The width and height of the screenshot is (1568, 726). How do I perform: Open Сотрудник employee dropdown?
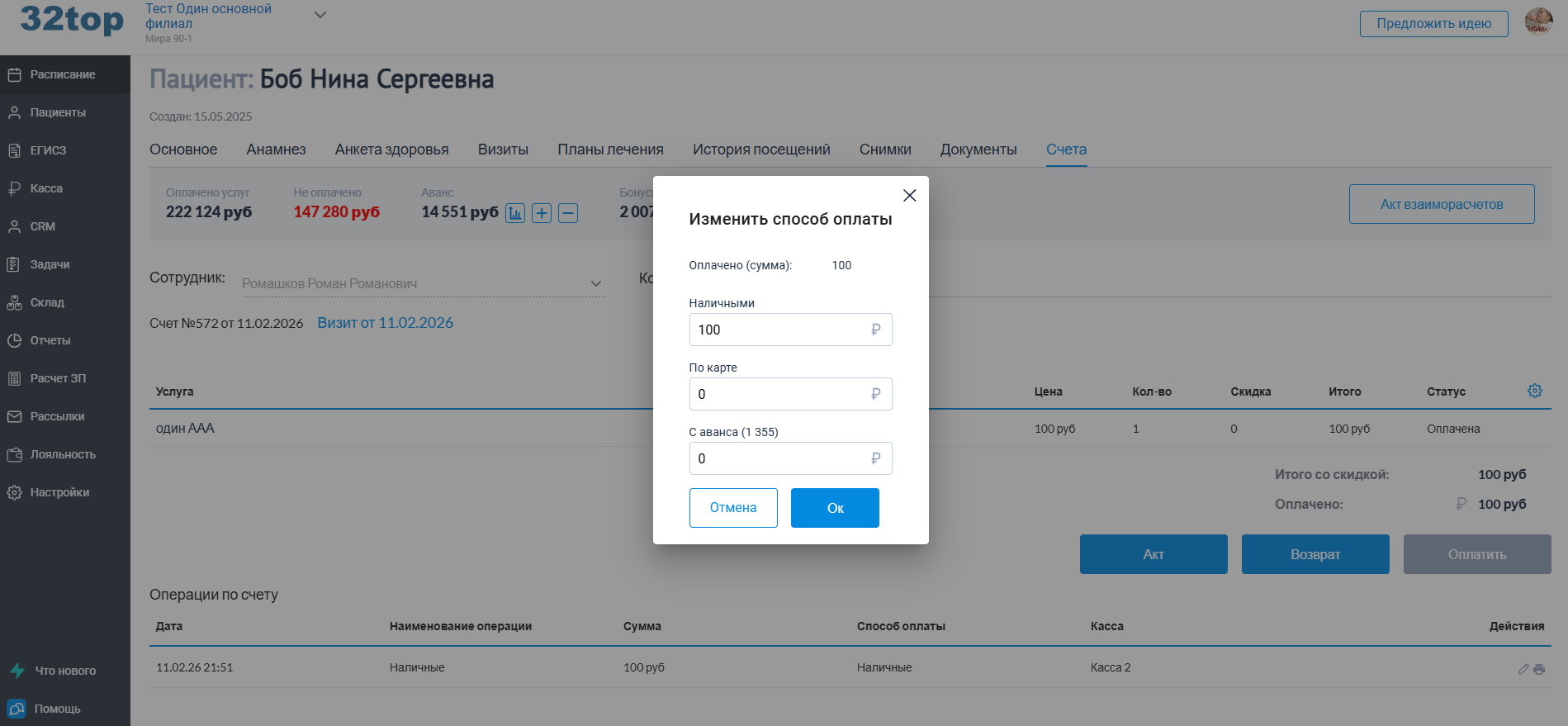coord(423,283)
